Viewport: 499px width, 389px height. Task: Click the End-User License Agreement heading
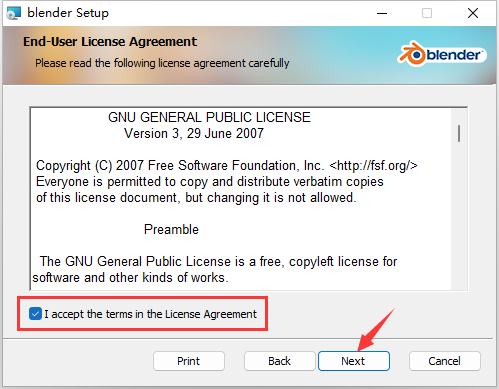(x=110, y=42)
